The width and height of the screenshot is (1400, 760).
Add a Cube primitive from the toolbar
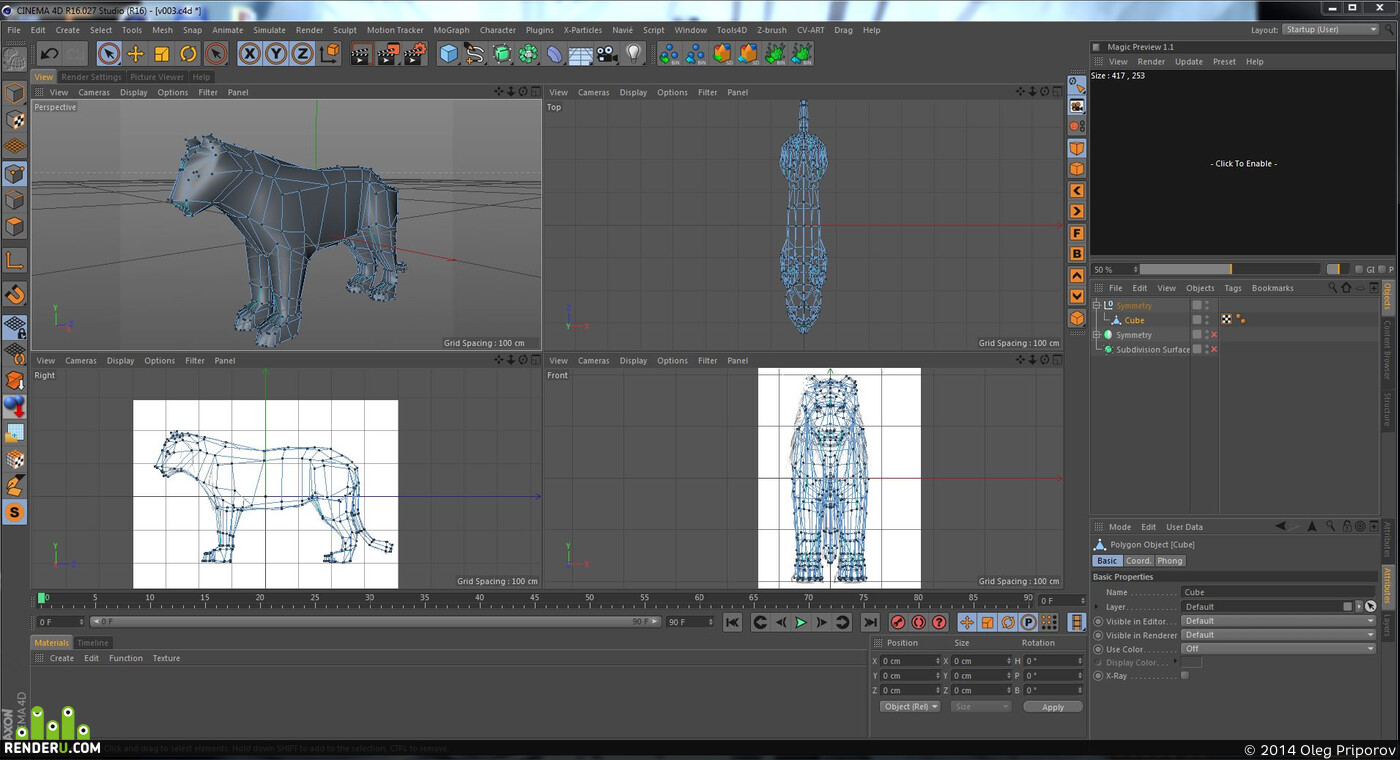click(449, 54)
